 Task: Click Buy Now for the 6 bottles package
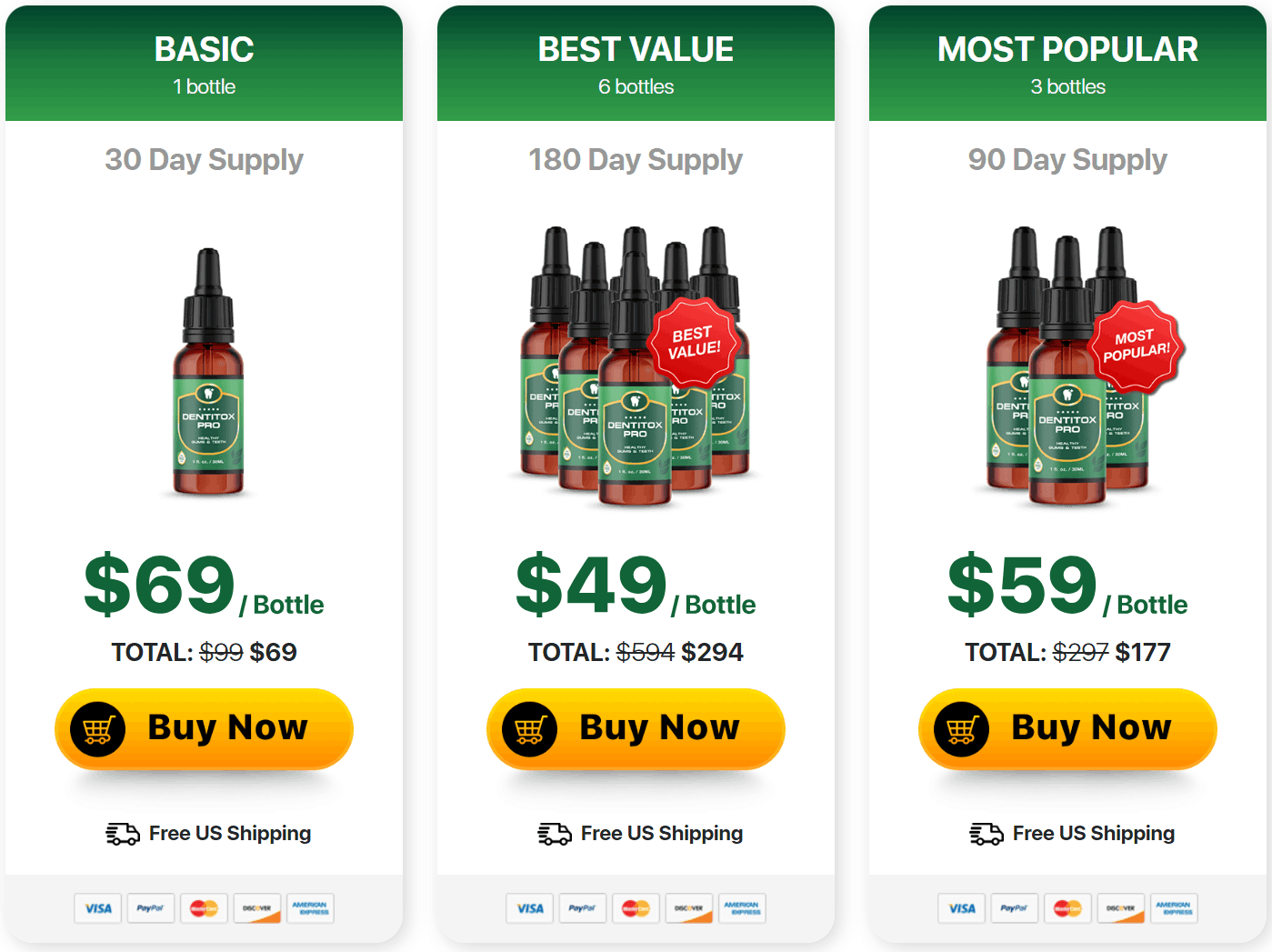tap(636, 728)
